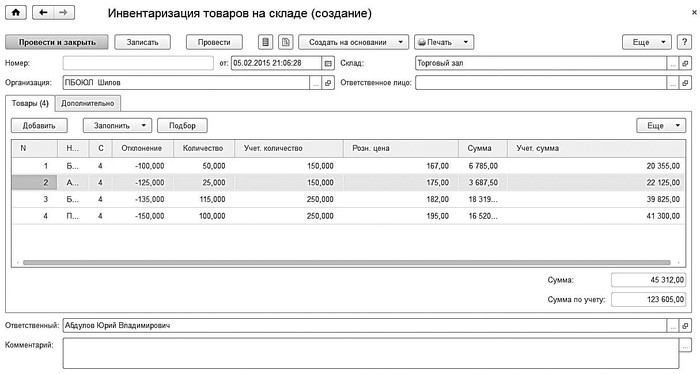The width and height of the screenshot is (700, 374).
Task: Open the Ответственное лицо value form icon
Action: pyautogui.click(x=685, y=83)
